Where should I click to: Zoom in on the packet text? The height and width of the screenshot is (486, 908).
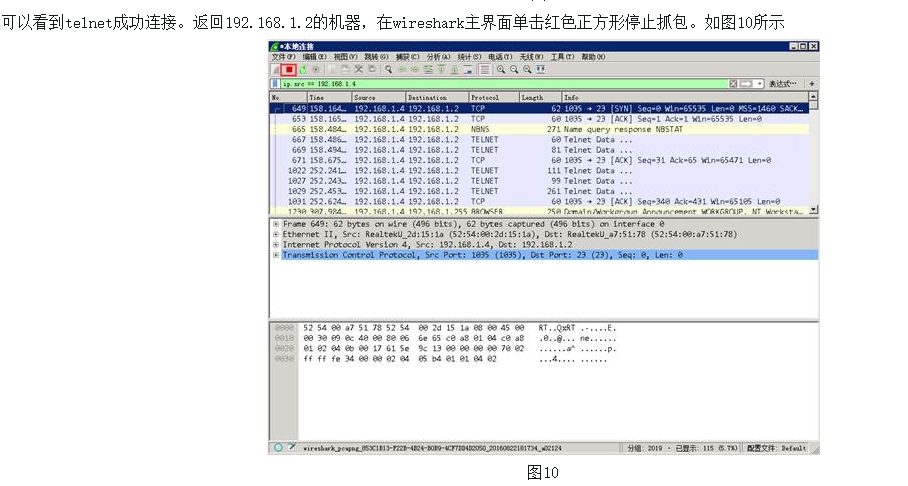tap(501, 70)
